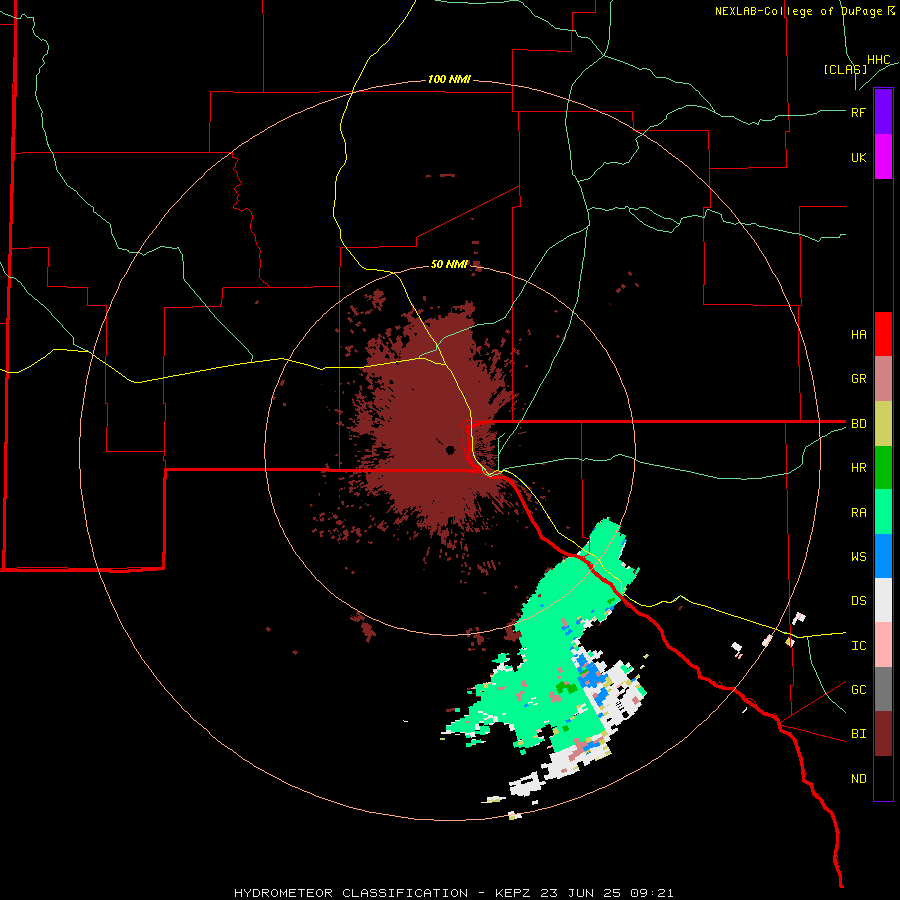This screenshot has width=900, height=900.
Task: Click the dark green heavy rain patch in the echo
Action: tap(566, 686)
